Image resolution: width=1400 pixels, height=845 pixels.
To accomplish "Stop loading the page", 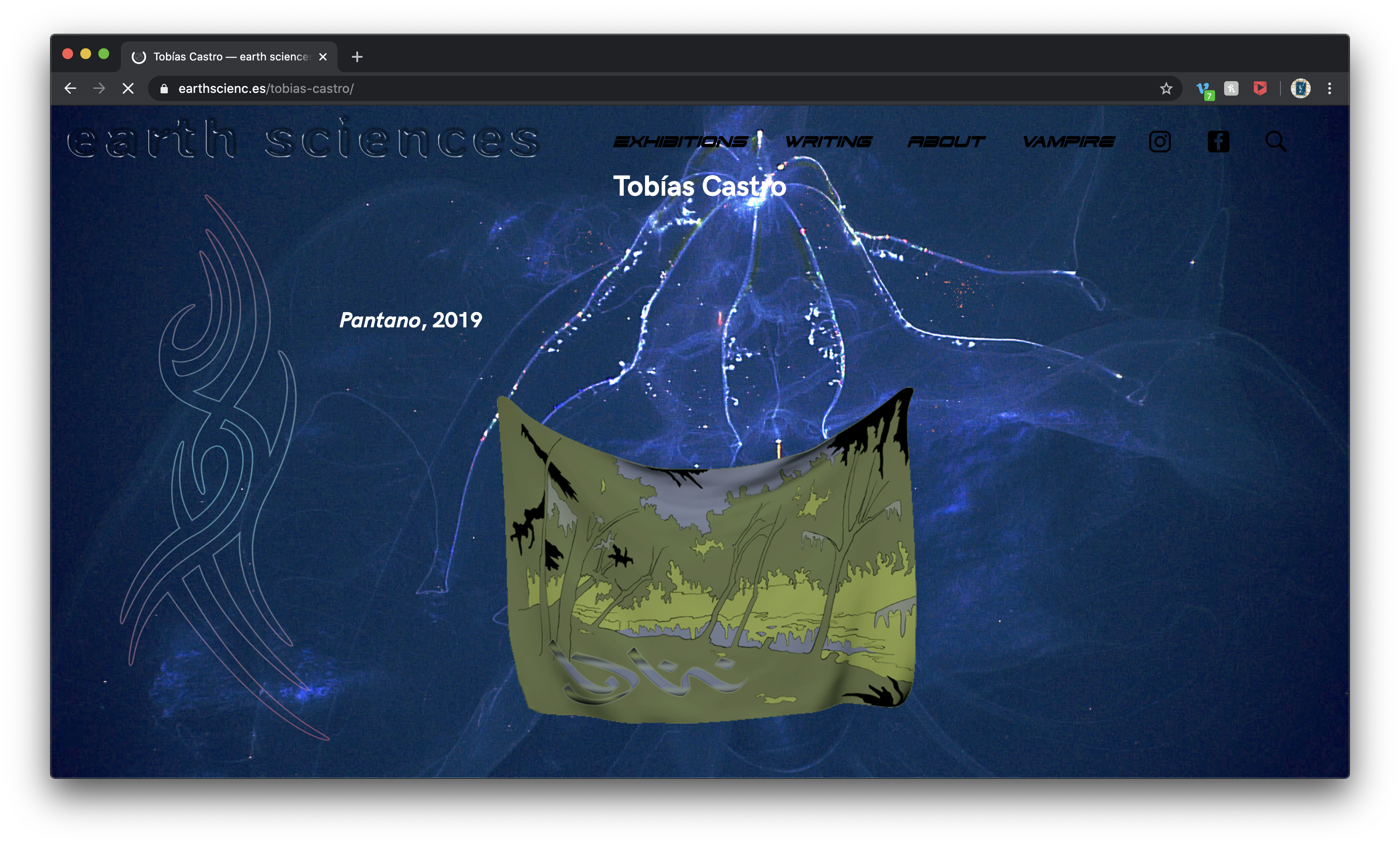I will point(129,88).
